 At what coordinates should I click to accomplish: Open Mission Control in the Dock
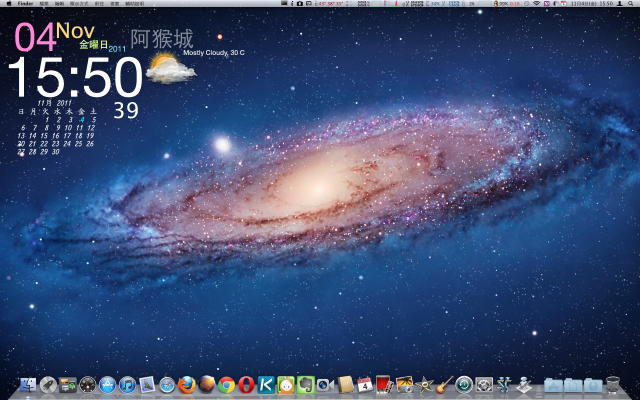click(x=68, y=385)
